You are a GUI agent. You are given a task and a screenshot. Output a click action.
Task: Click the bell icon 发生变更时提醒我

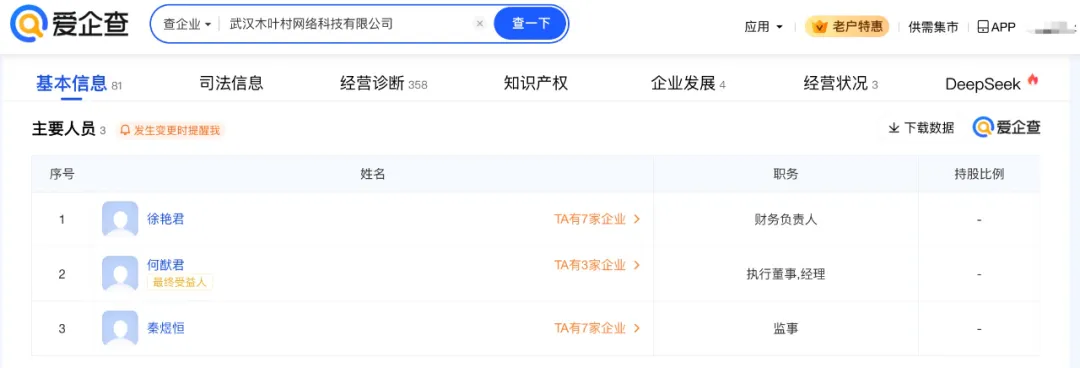[x=125, y=130]
